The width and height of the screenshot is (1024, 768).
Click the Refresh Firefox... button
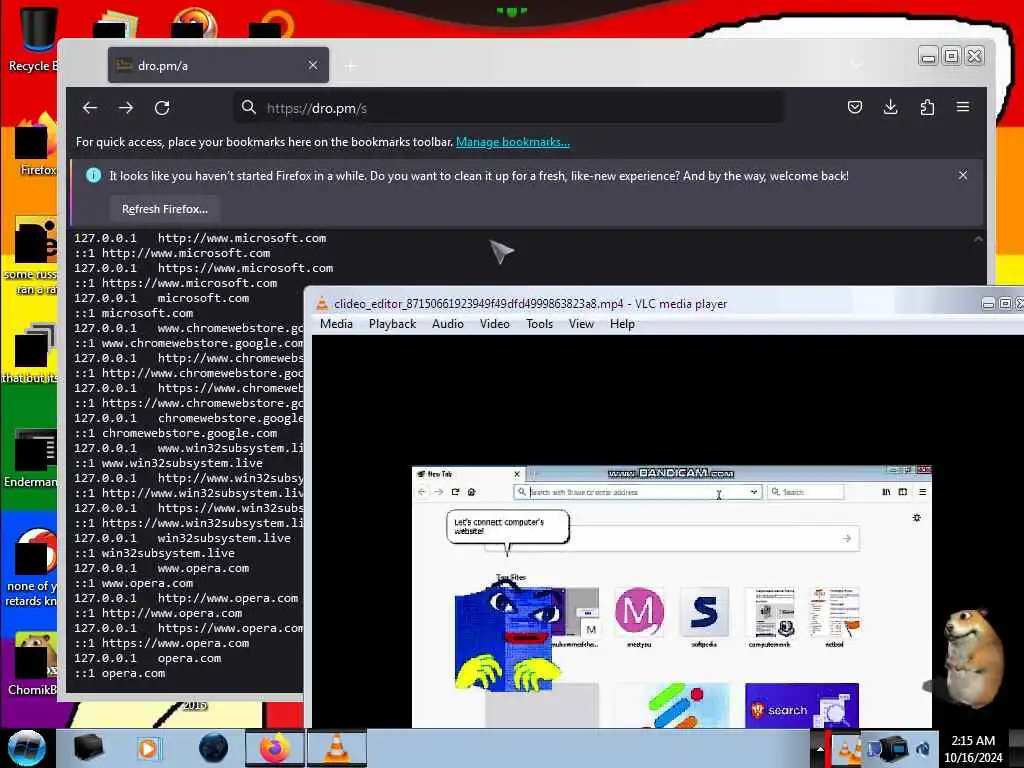coord(165,209)
